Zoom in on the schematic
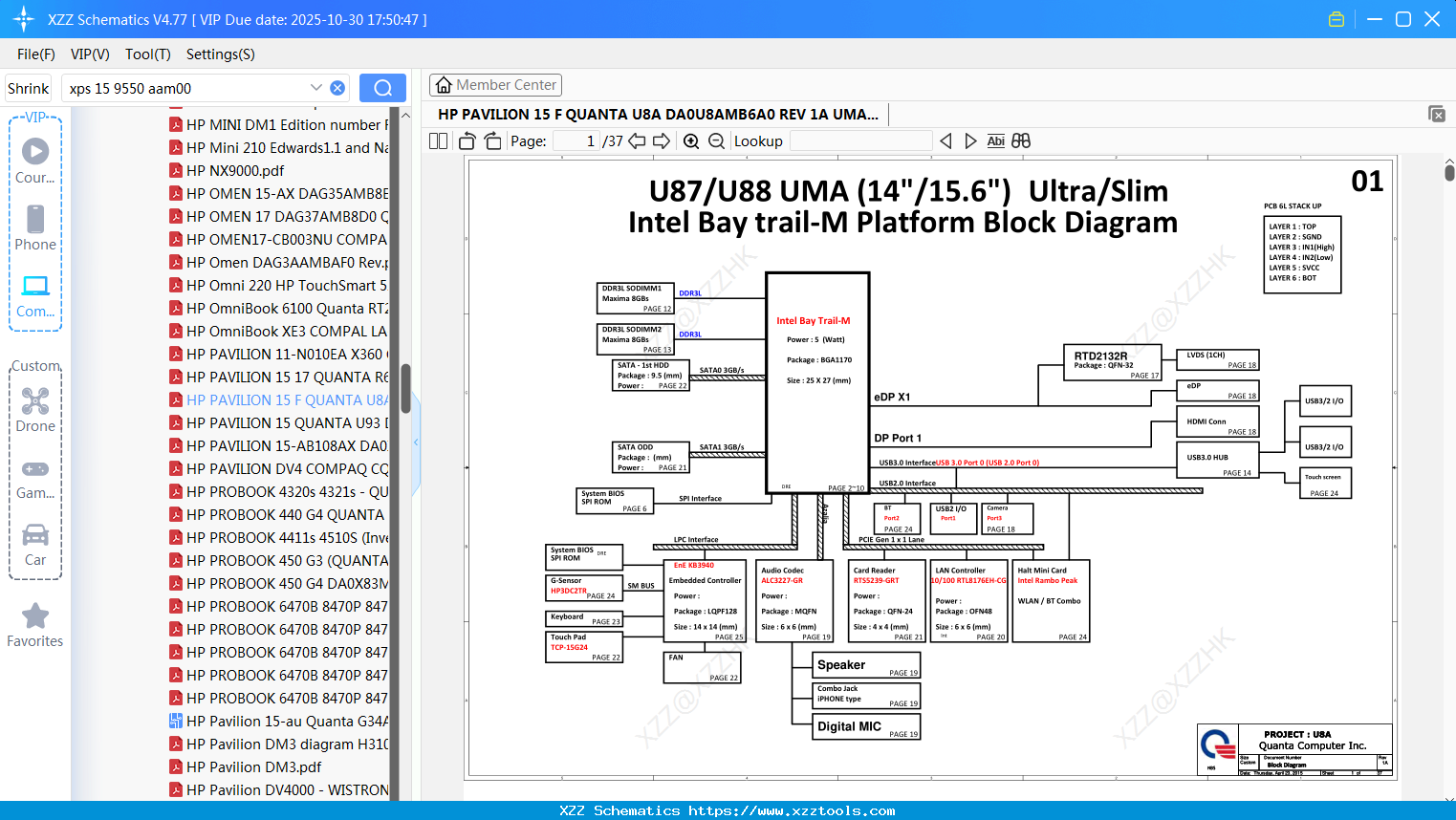1456x820 pixels. pos(691,141)
